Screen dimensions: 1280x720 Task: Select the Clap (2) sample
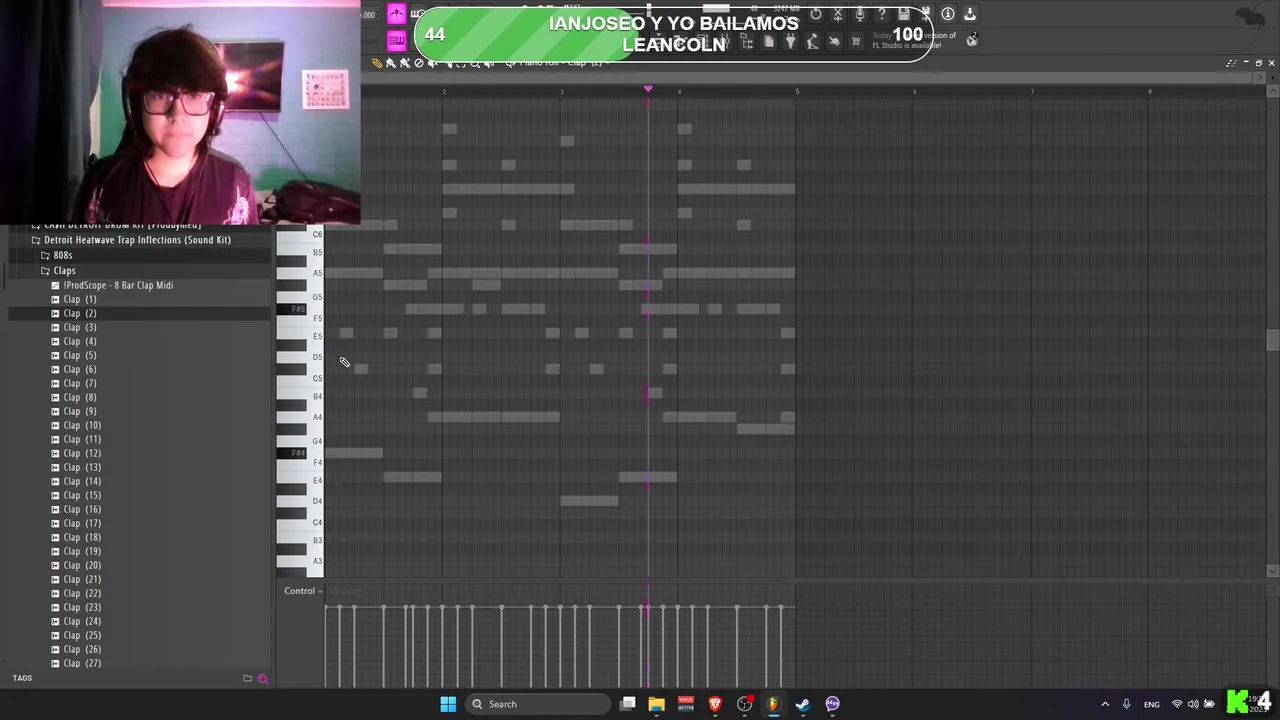[80, 313]
